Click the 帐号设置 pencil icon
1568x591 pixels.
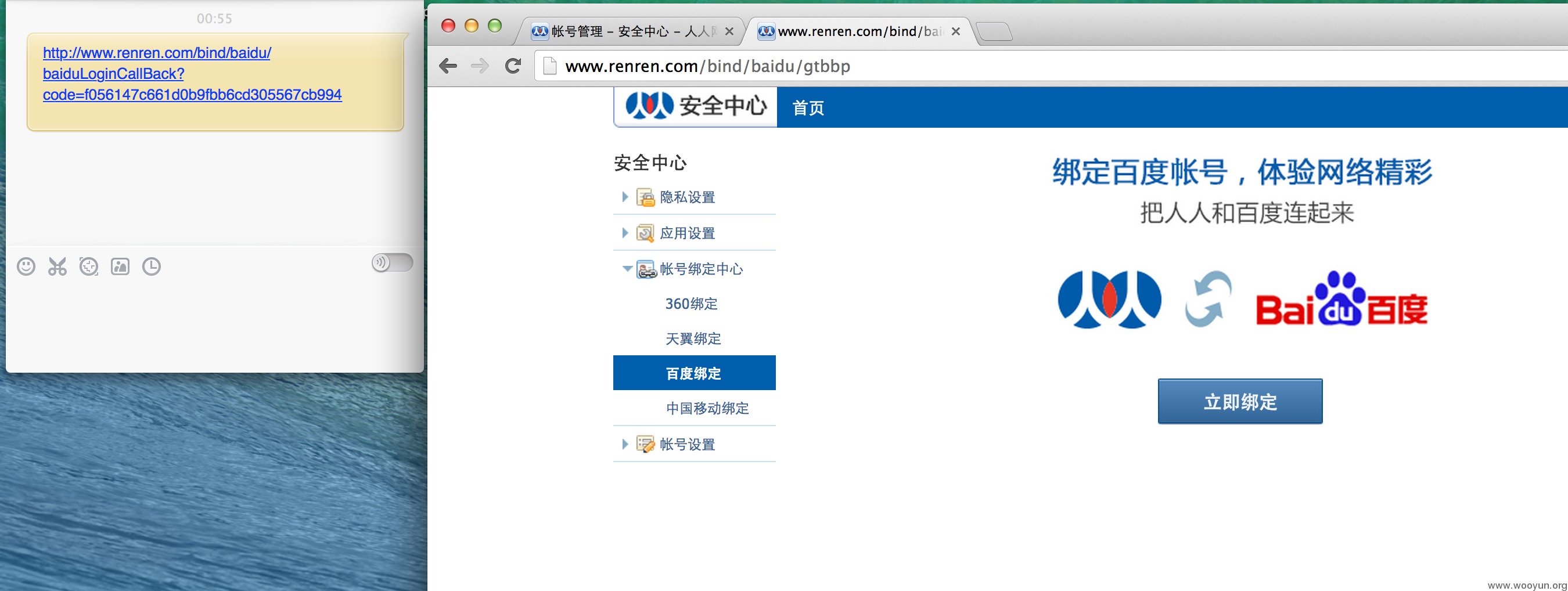click(x=645, y=444)
